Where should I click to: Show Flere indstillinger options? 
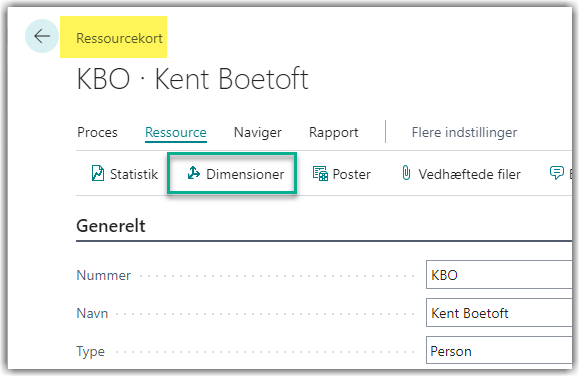click(464, 132)
